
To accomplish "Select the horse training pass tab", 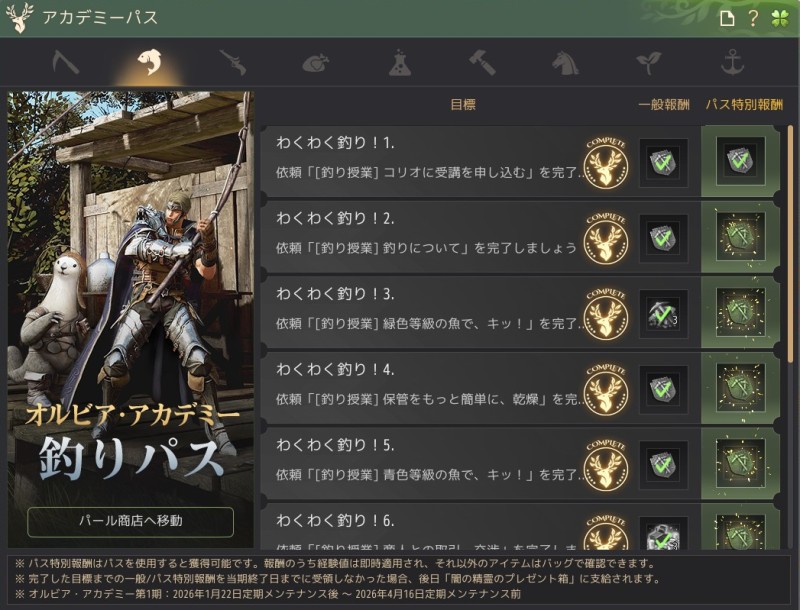I will (566, 63).
